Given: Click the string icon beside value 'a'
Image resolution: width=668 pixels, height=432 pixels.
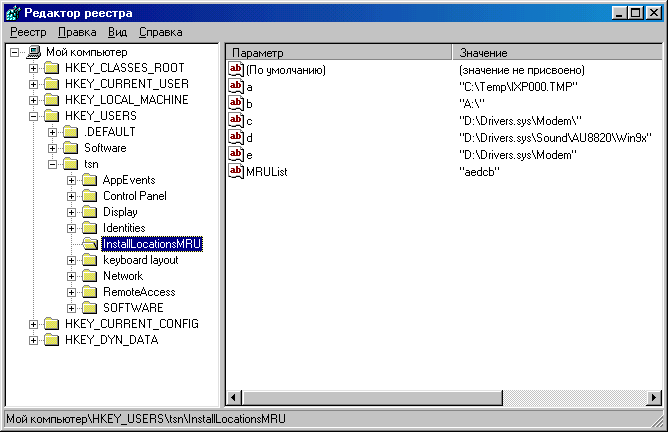Looking at the screenshot, I should click(237, 87).
